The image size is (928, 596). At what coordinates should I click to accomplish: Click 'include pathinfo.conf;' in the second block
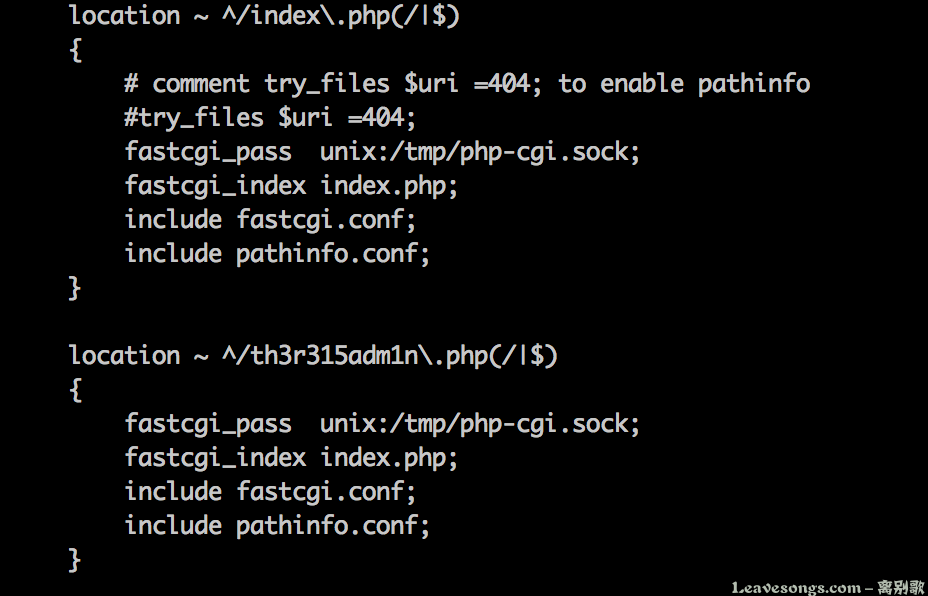click(277, 525)
